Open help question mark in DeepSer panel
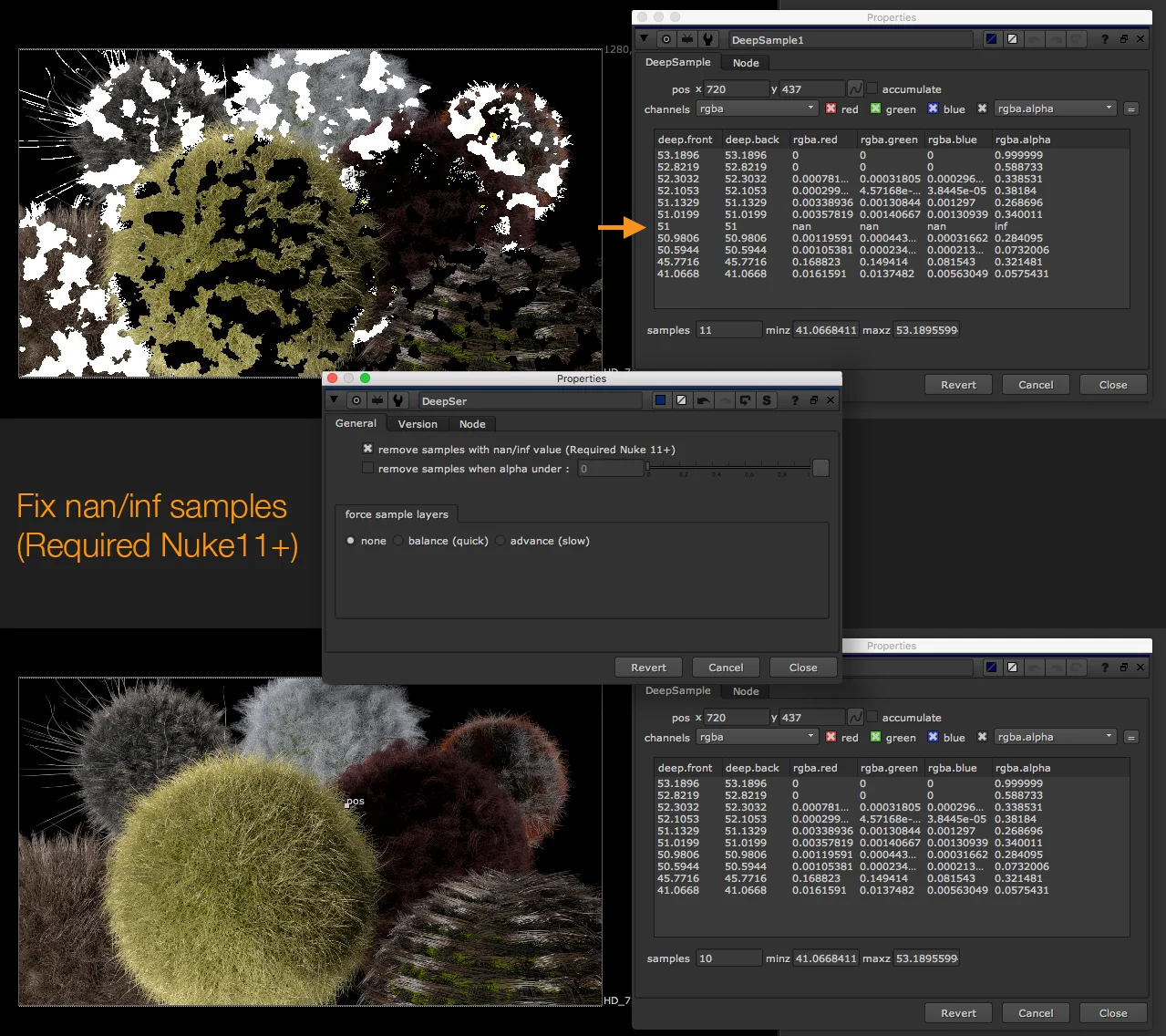The width and height of the screenshot is (1166, 1036). (795, 400)
